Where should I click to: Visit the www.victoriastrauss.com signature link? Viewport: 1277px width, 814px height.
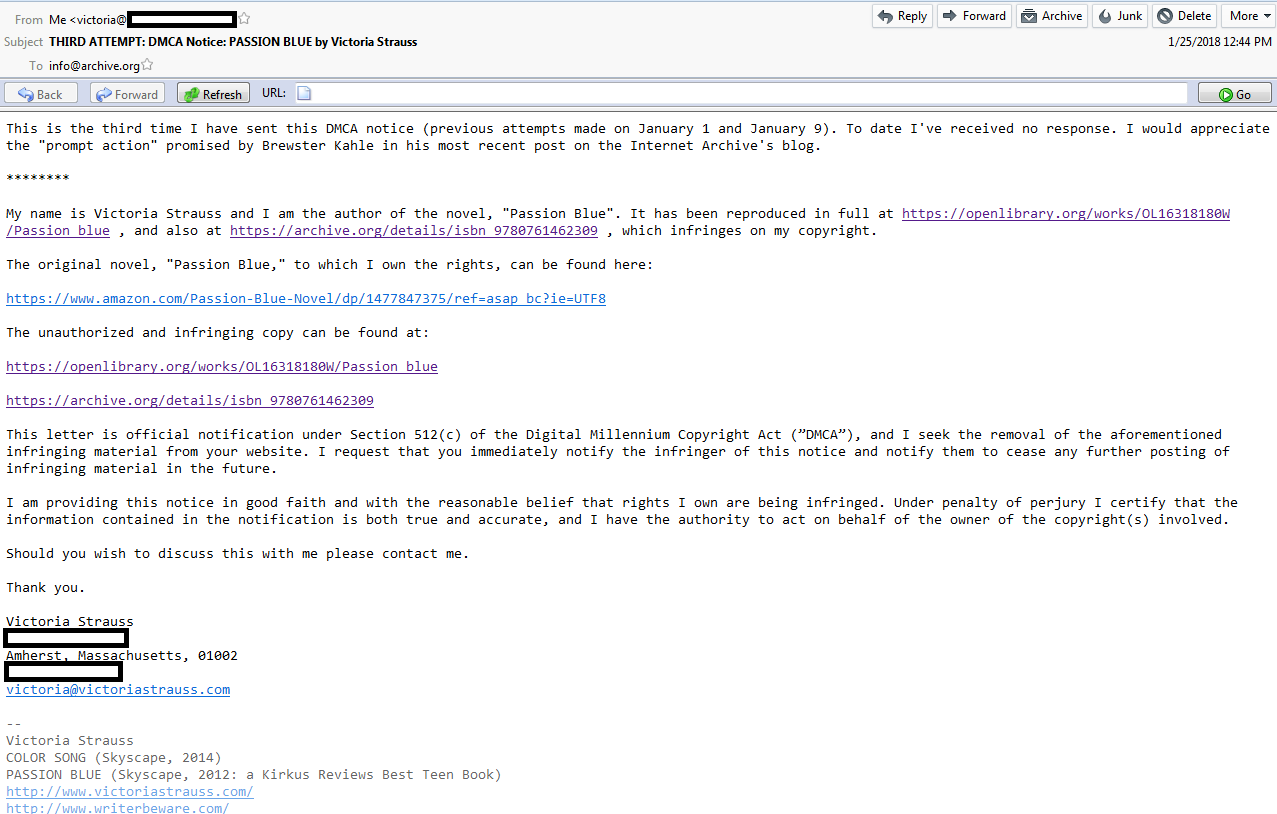coord(130,792)
